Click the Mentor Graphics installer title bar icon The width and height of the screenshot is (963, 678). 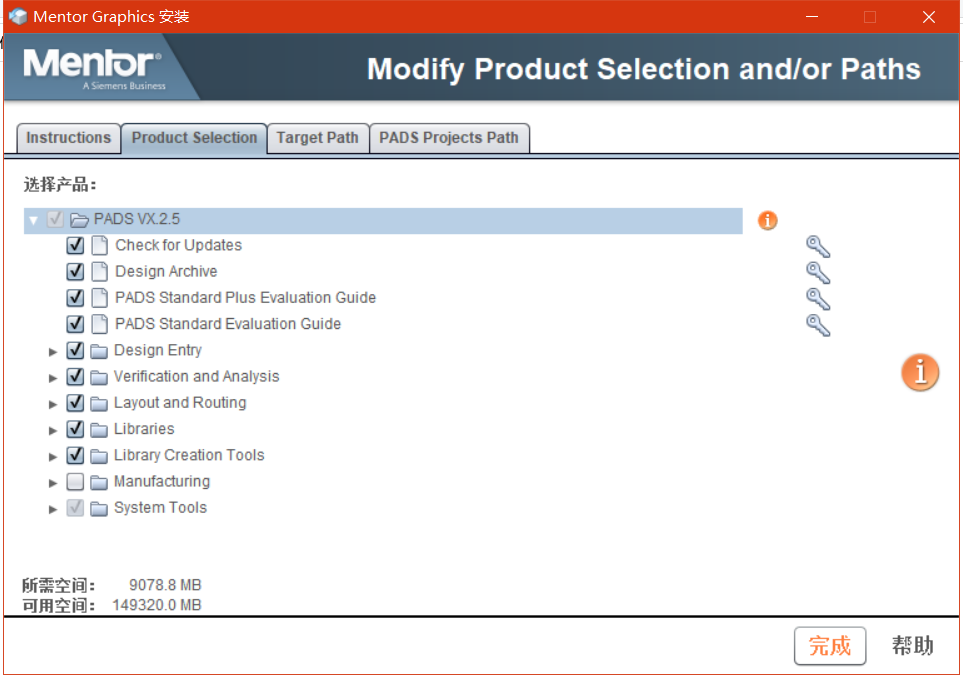pos(18,17)
